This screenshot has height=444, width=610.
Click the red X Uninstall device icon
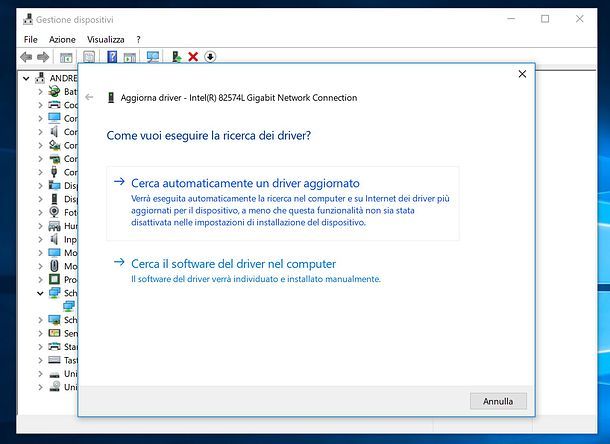pyautogui.click(x=193, y=57)
